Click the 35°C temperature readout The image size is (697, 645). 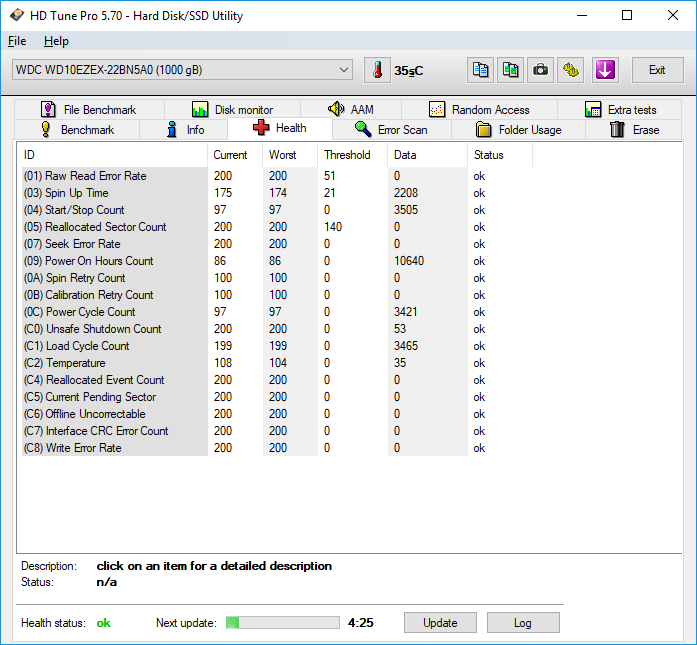[x=409, y=71]
